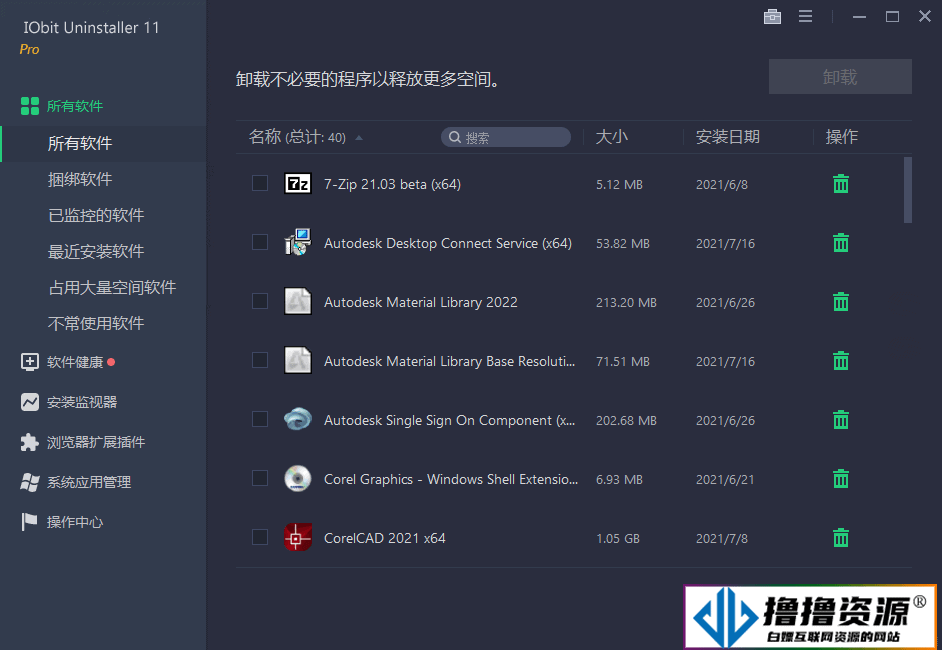Click the 系统应用管理 Windows flag icon
Screen dimensions: 942x650
[x=29, y=482]
